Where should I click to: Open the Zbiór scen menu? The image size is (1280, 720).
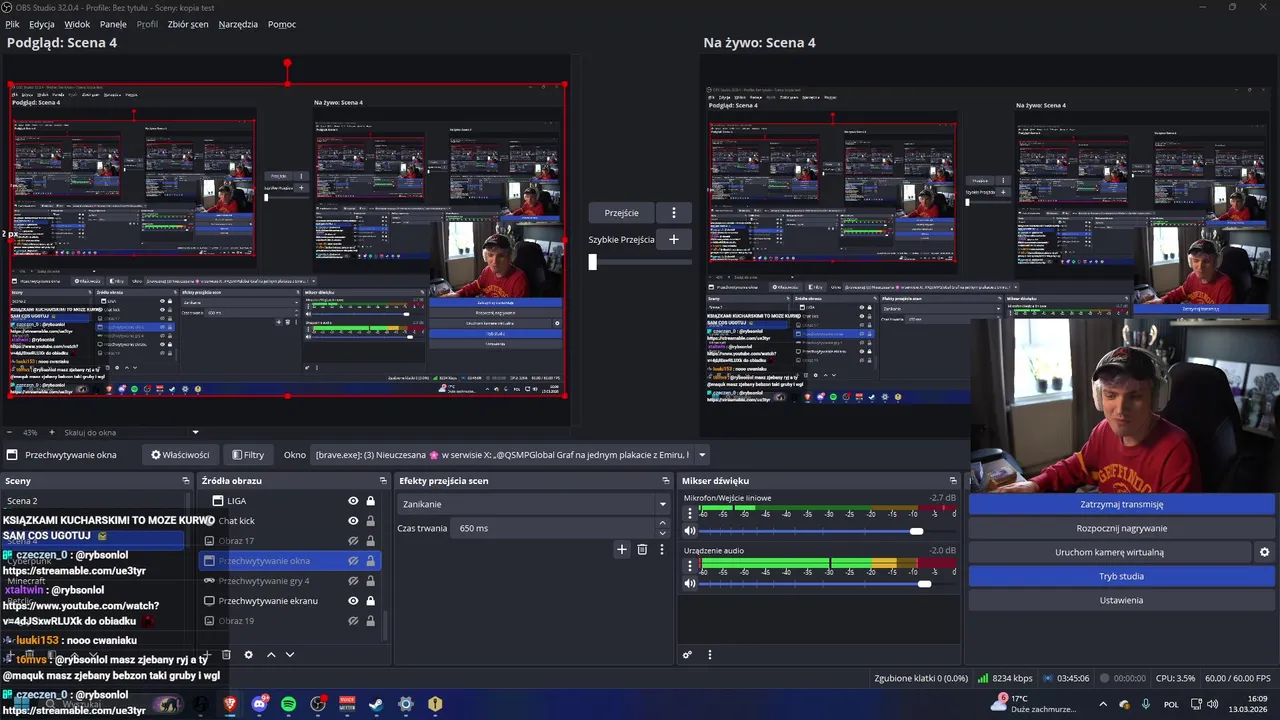click(188, 24)
